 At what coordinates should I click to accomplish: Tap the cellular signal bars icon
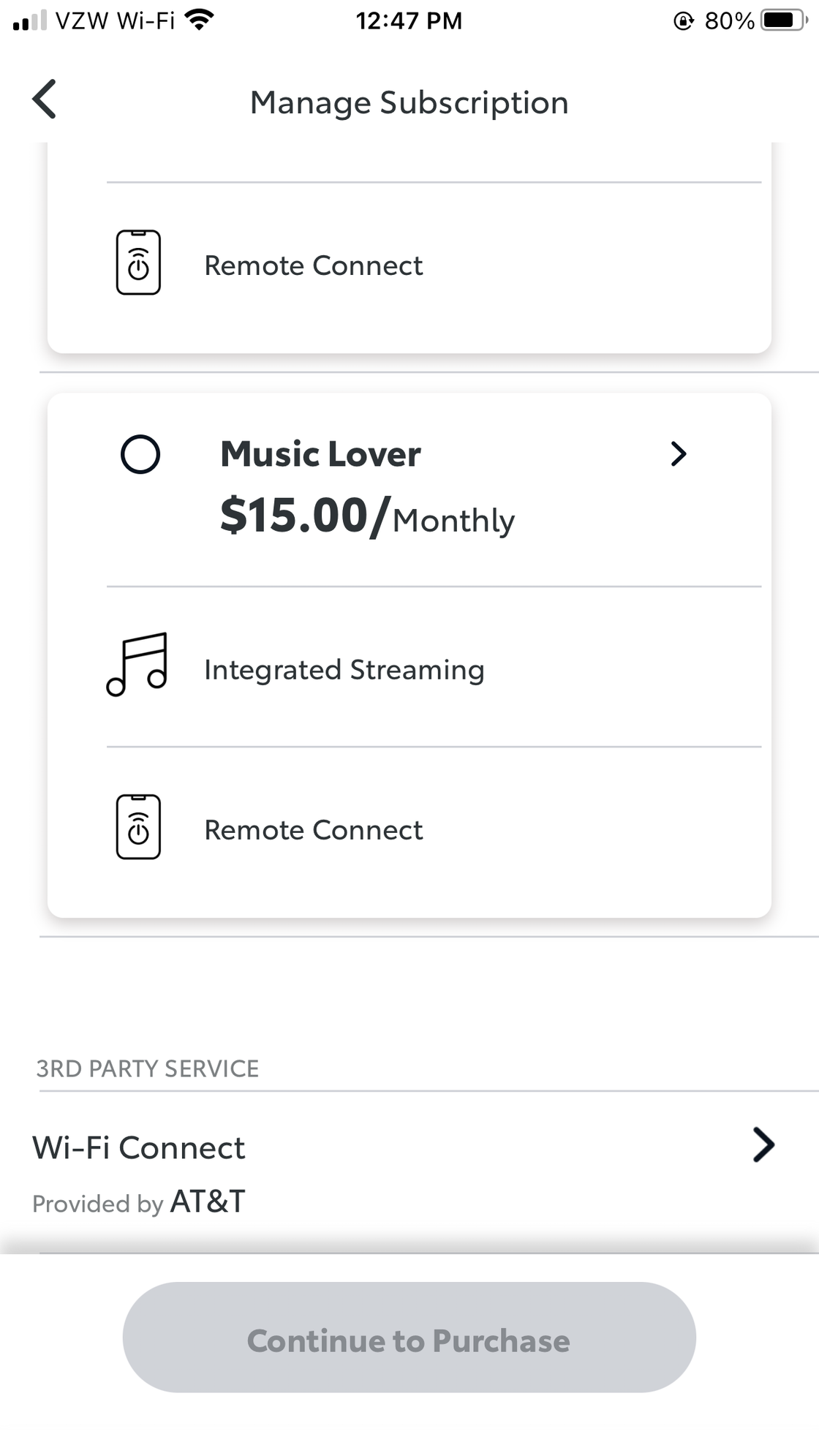pyautogui.click(x=29, y=20)
